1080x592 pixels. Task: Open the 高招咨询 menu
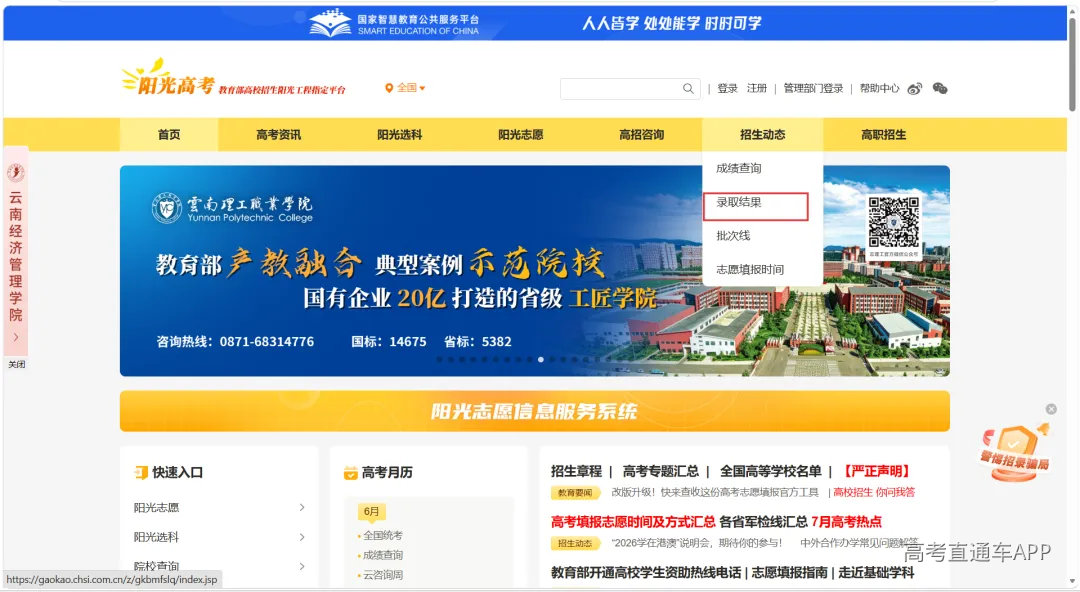[x=641, y=134]
